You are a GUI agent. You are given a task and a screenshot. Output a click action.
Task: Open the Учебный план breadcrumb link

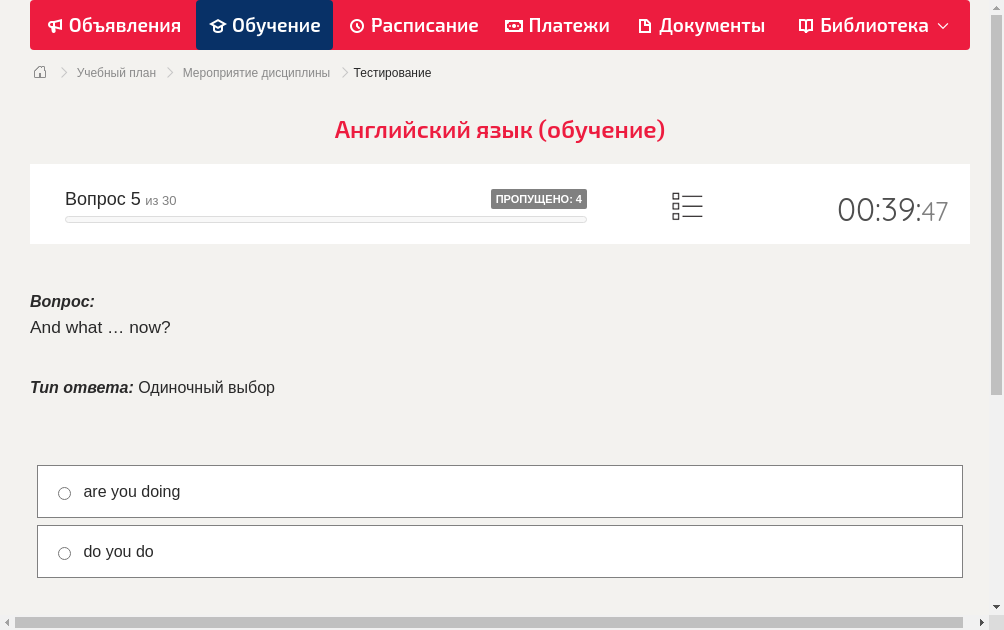(x=115, y=72)
